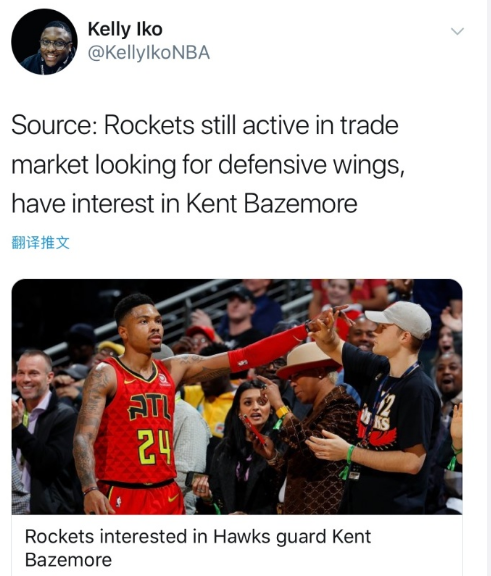Click the 'defensive wings' phrase in the tweet
This screenshot has height=576, width=491.
click(311, 165)
